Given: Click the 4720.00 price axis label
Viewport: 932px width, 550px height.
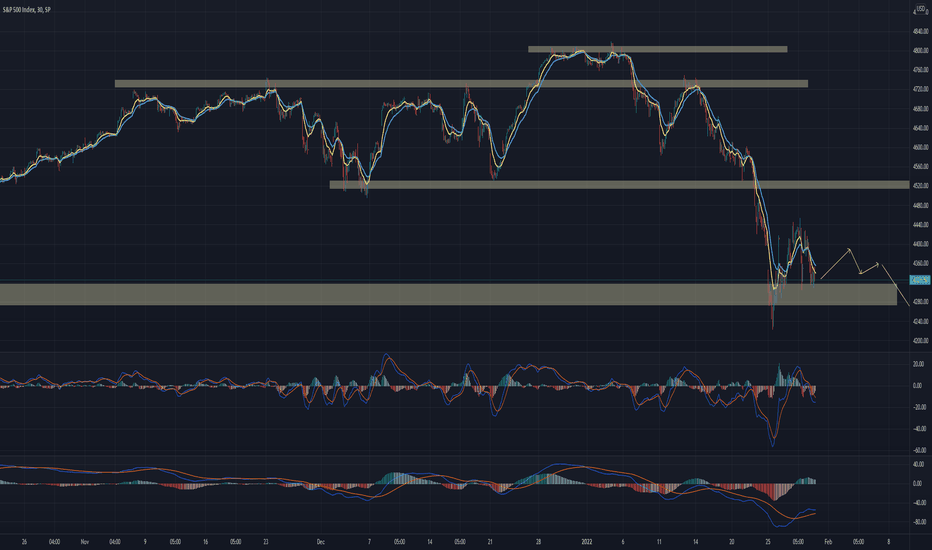Looking at the screenshot, I should pyautogui.click(x=921, y=89).
